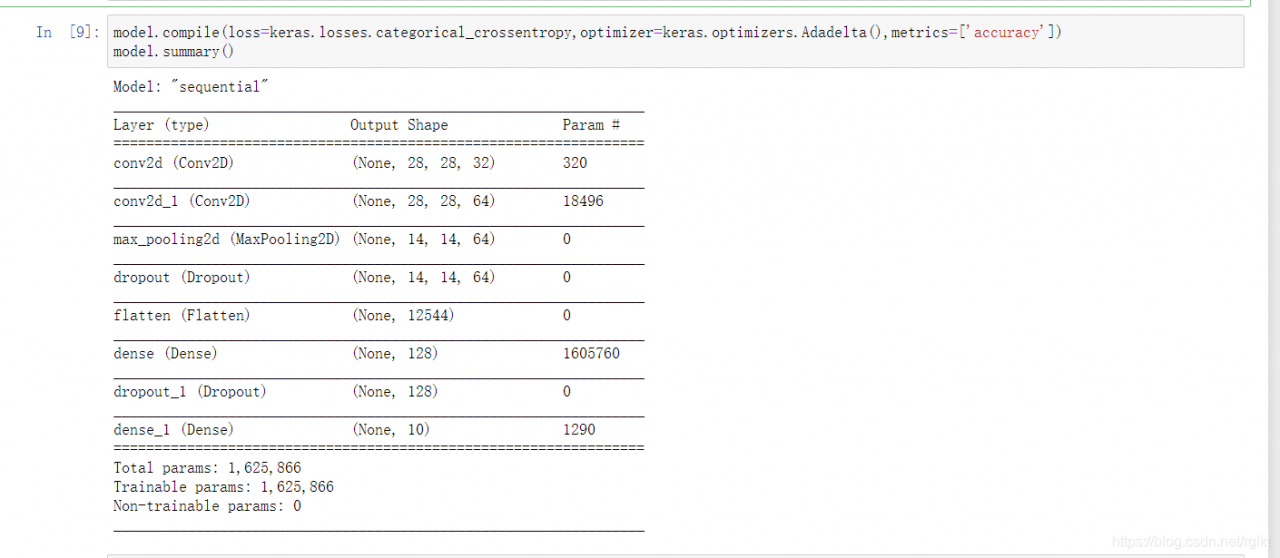Image resolution: width=1280 pixels, height=558 pixels.
Task: Click the dropout_1 (Dropout) layer row
Action: 379,391
